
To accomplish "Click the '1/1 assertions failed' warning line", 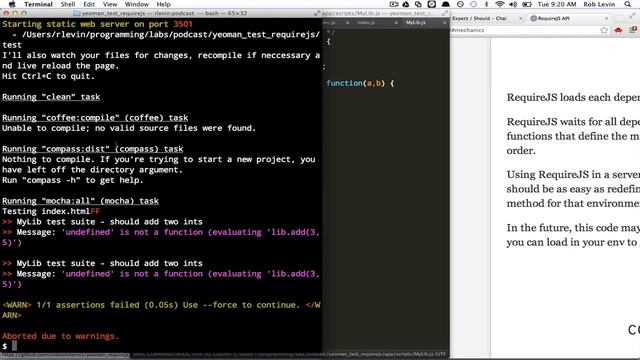I will pos(161,310).
